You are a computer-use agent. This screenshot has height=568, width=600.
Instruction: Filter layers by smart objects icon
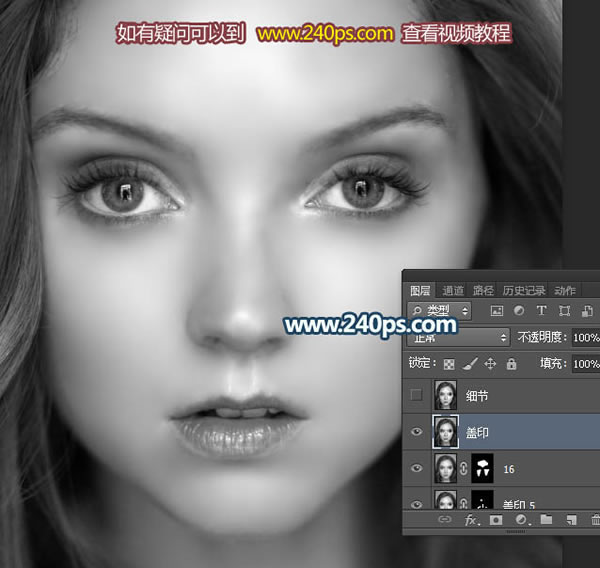[x=587, y=311]
